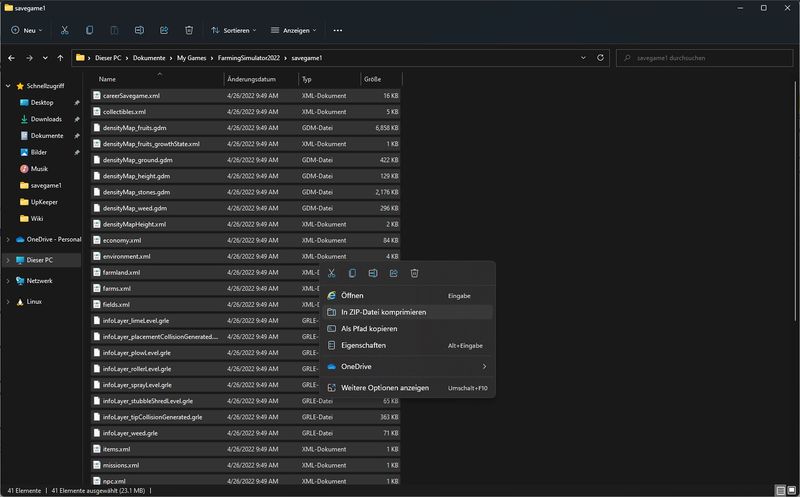
Task: Open the Anzeigen dropdown
Action: (293, 30)
